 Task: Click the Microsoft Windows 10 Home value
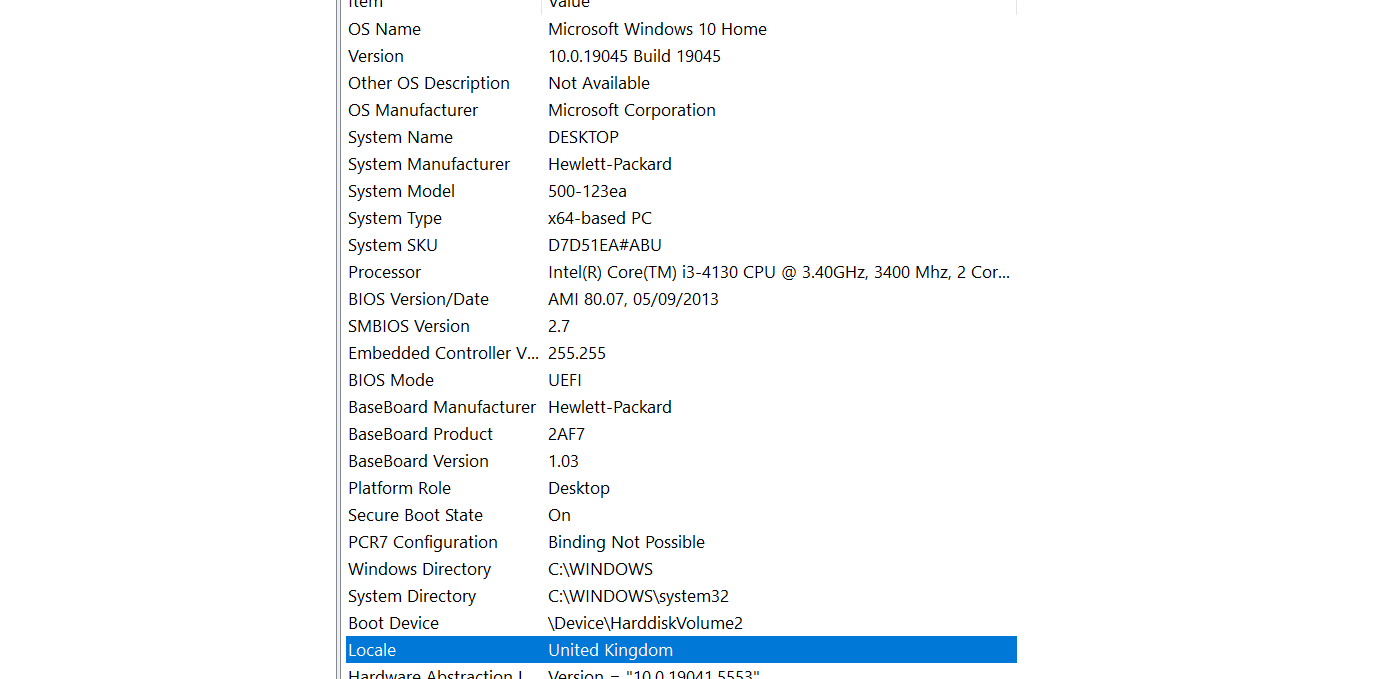click(x=657, y=29)
